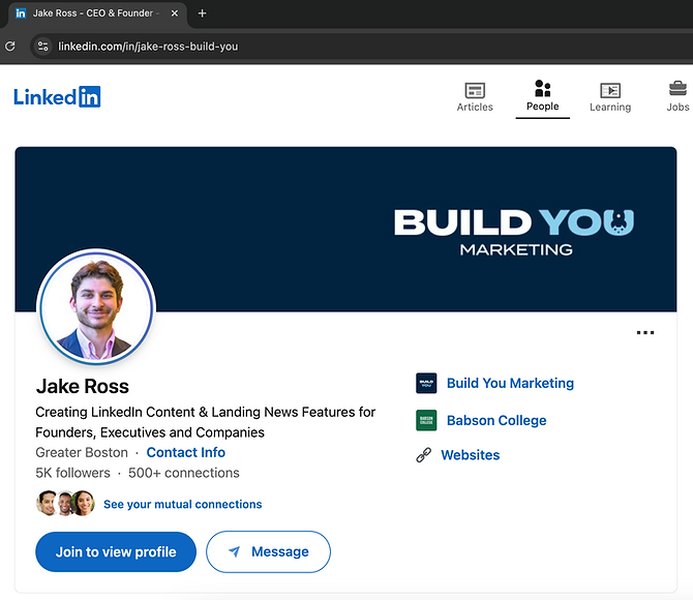Screen dimensions: 693x600
Task: Click the Build You Marketing banner image
Action: pyautogui.click(x=346, y=229)
